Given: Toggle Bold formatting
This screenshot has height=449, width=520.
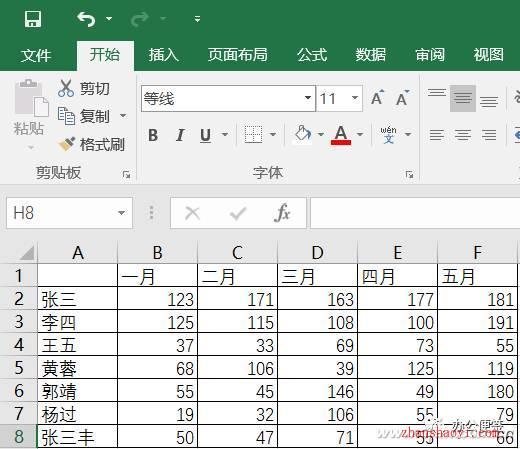Looking at the screenshot, I should coord(153,135).
